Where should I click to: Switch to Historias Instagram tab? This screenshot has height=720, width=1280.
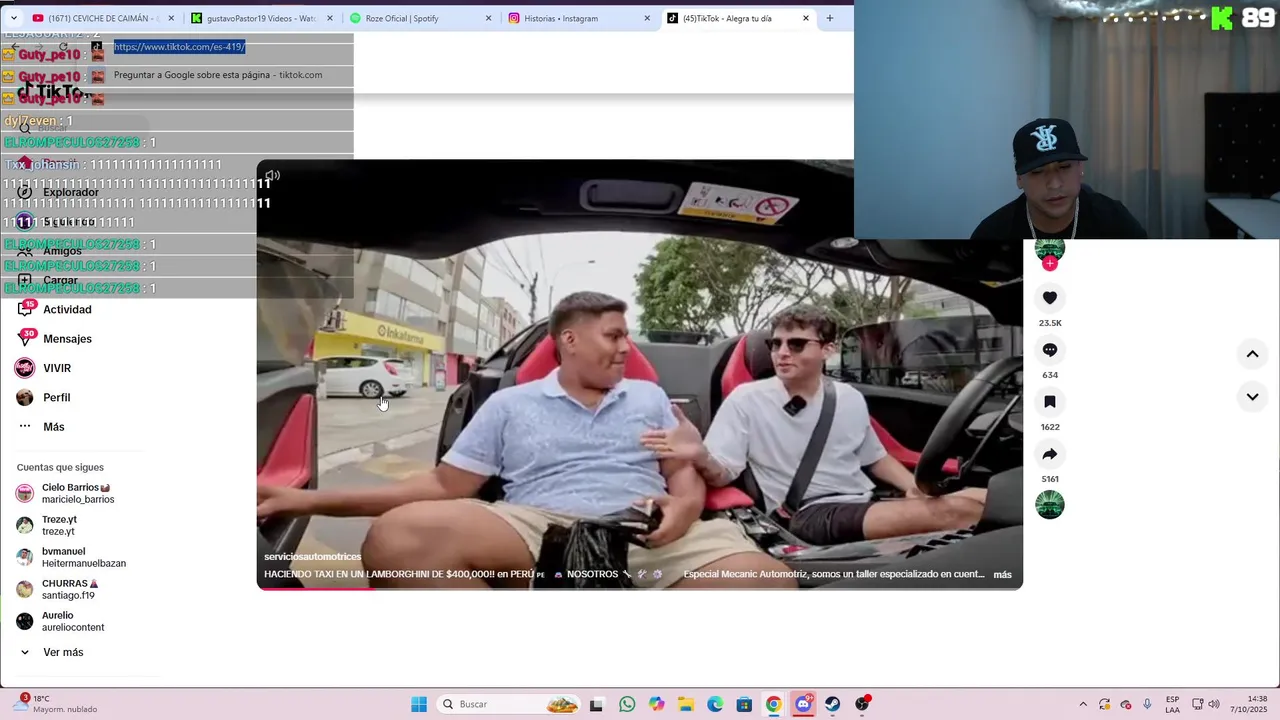pos(561,18)
